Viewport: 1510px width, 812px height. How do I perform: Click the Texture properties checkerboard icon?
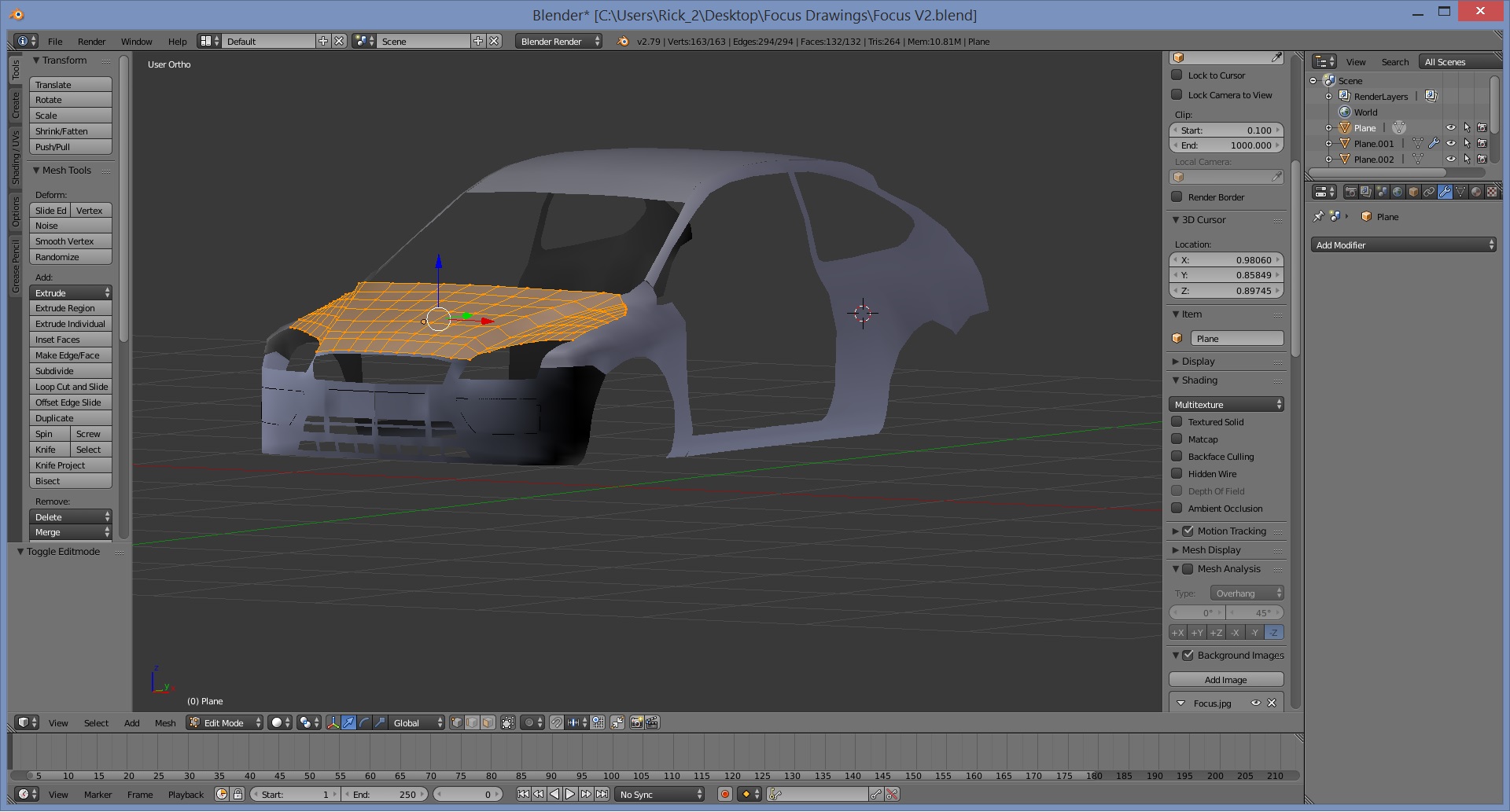click(1492, 192)
